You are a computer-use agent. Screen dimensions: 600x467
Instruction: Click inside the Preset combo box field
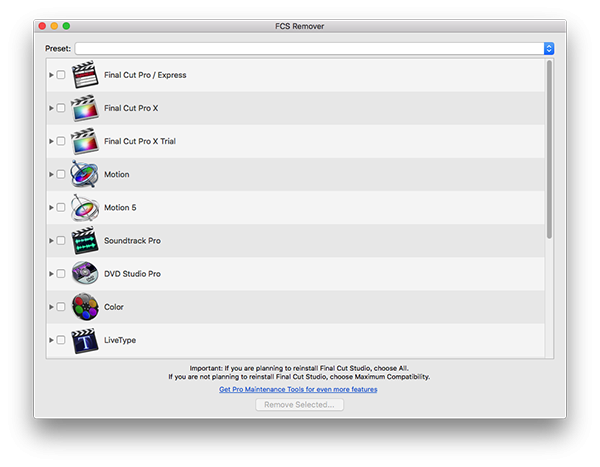click(309, 49)
